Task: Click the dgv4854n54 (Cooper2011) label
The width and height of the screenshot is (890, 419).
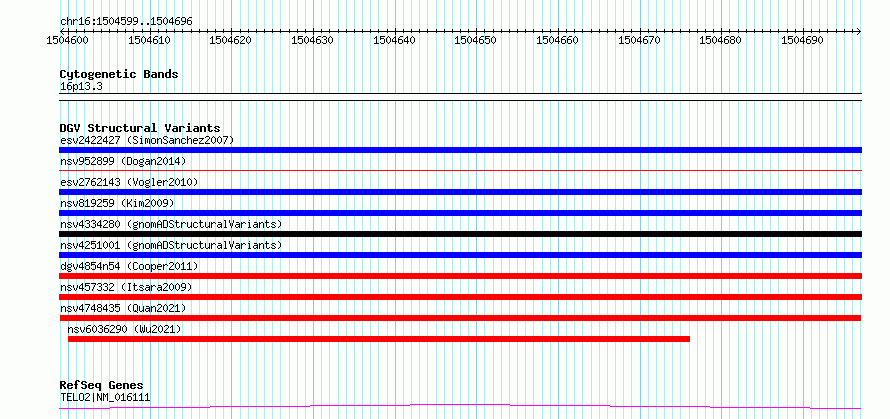Action: click(x=129, y=266)
